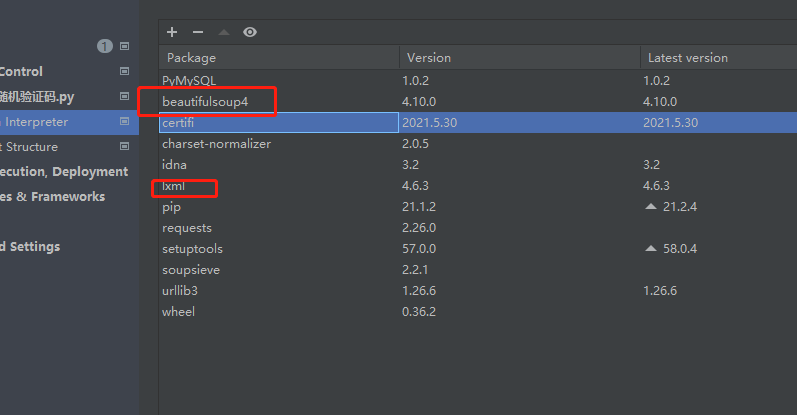
Task: Select the PyMySQL package row
Action: pos(478,80)
